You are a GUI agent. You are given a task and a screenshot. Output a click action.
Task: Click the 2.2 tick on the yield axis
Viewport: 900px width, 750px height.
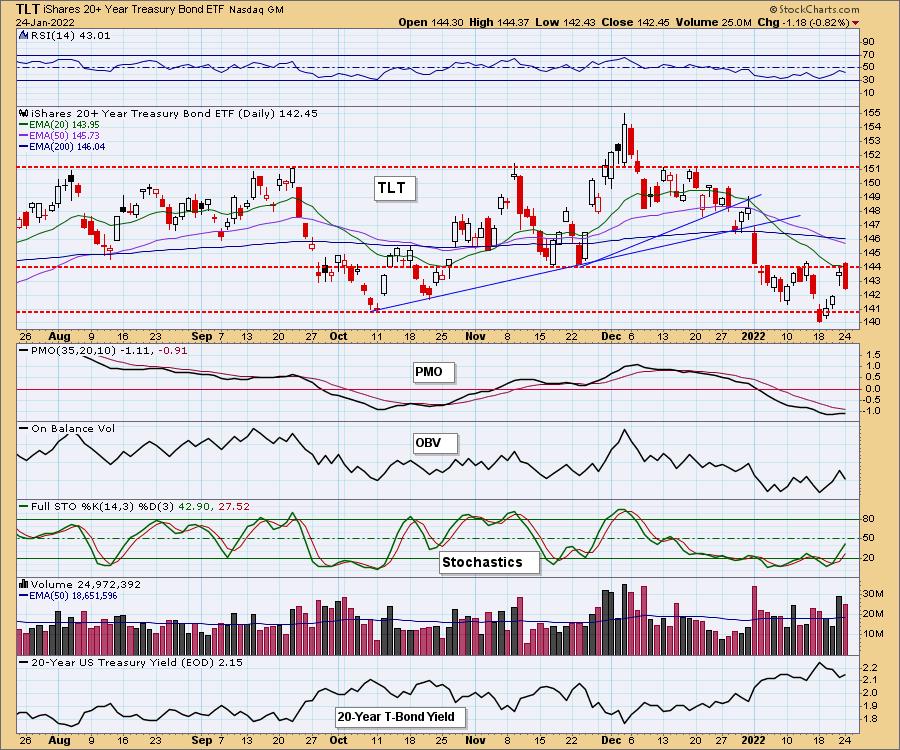(x=870, y=668)
